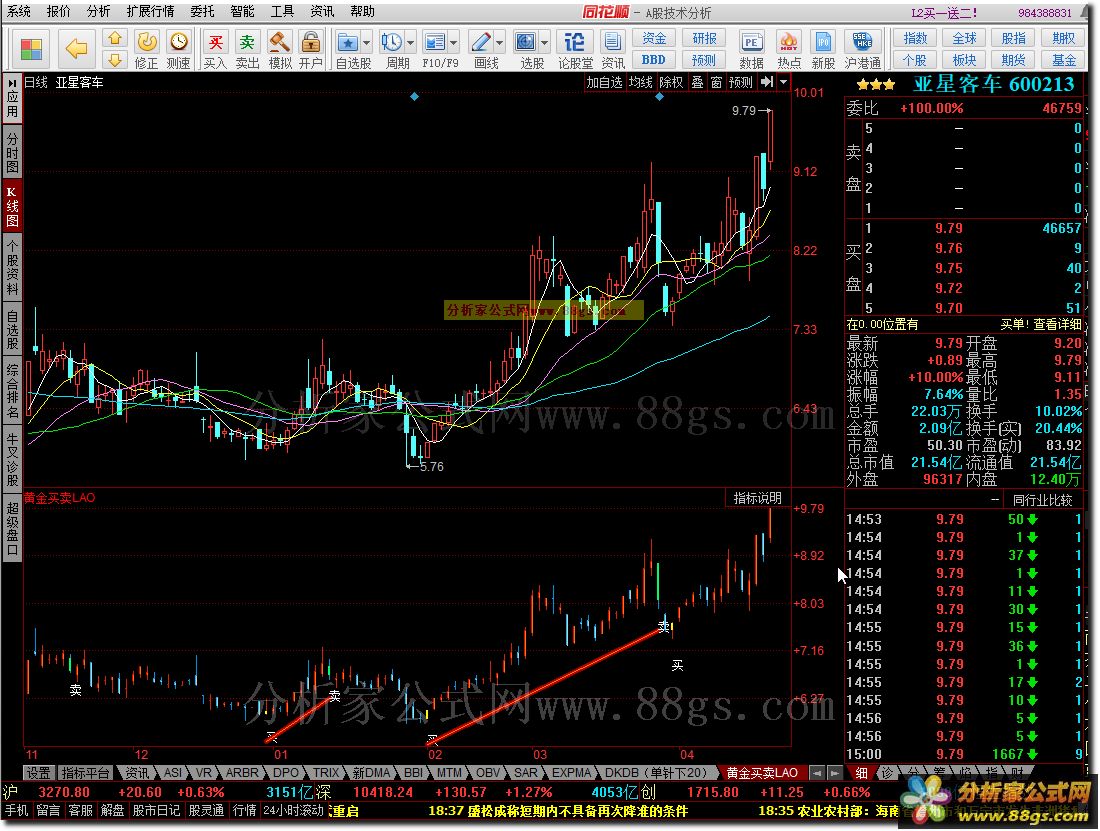Toggle 预测 forecast on chart header

click(741, 82)
